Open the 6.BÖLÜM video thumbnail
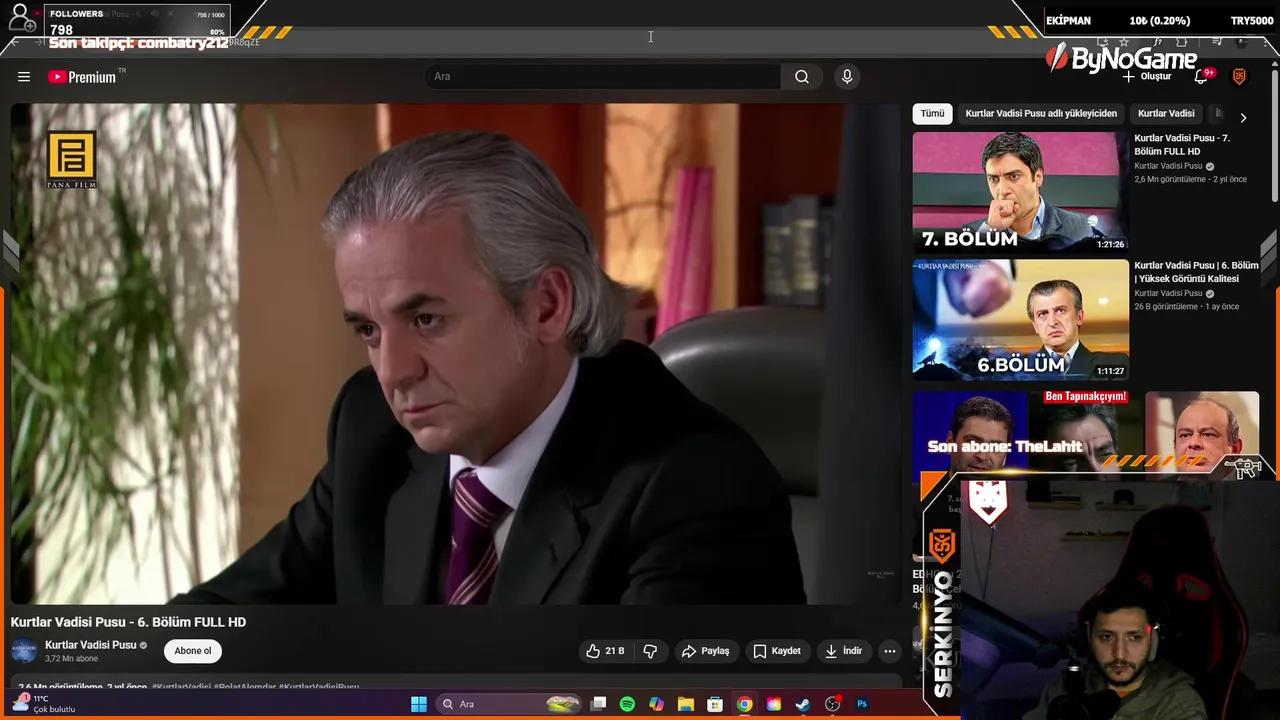This screenshot has height=720, width=1280. [x=1020, y=319]
